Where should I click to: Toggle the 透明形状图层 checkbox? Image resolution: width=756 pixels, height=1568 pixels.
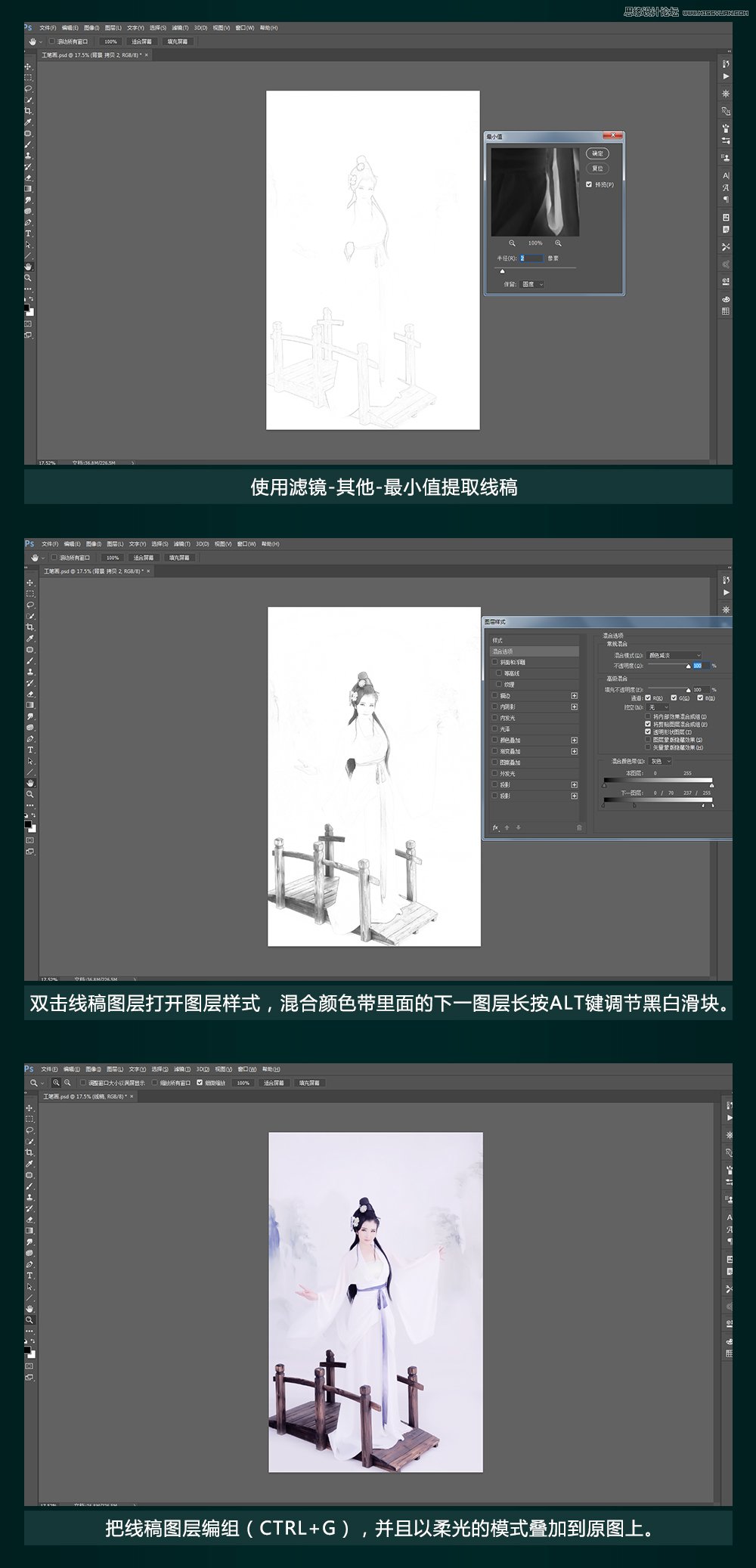pos(648,731)
